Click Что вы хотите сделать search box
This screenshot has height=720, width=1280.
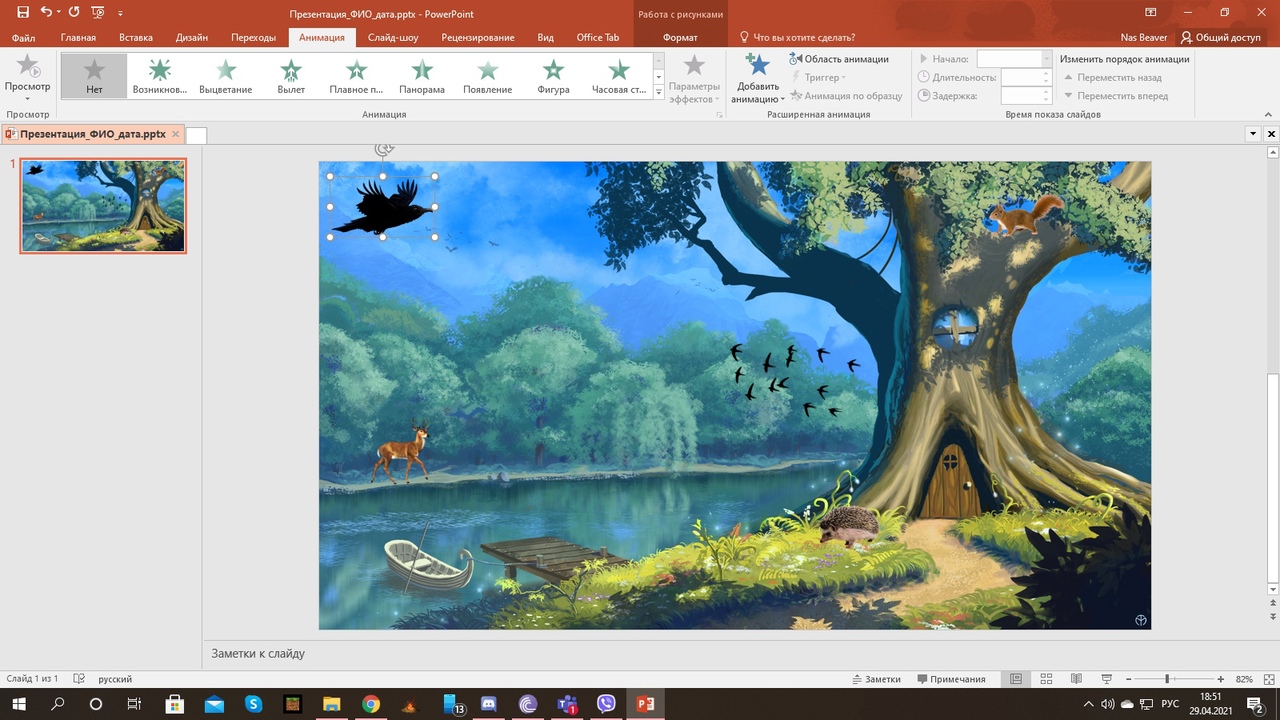coord(797,38)
